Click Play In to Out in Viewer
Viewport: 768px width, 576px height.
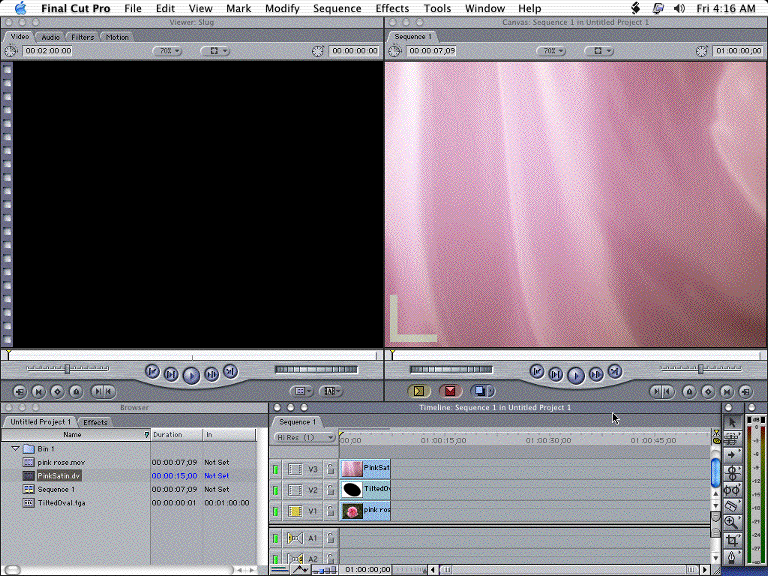point(171,375)
